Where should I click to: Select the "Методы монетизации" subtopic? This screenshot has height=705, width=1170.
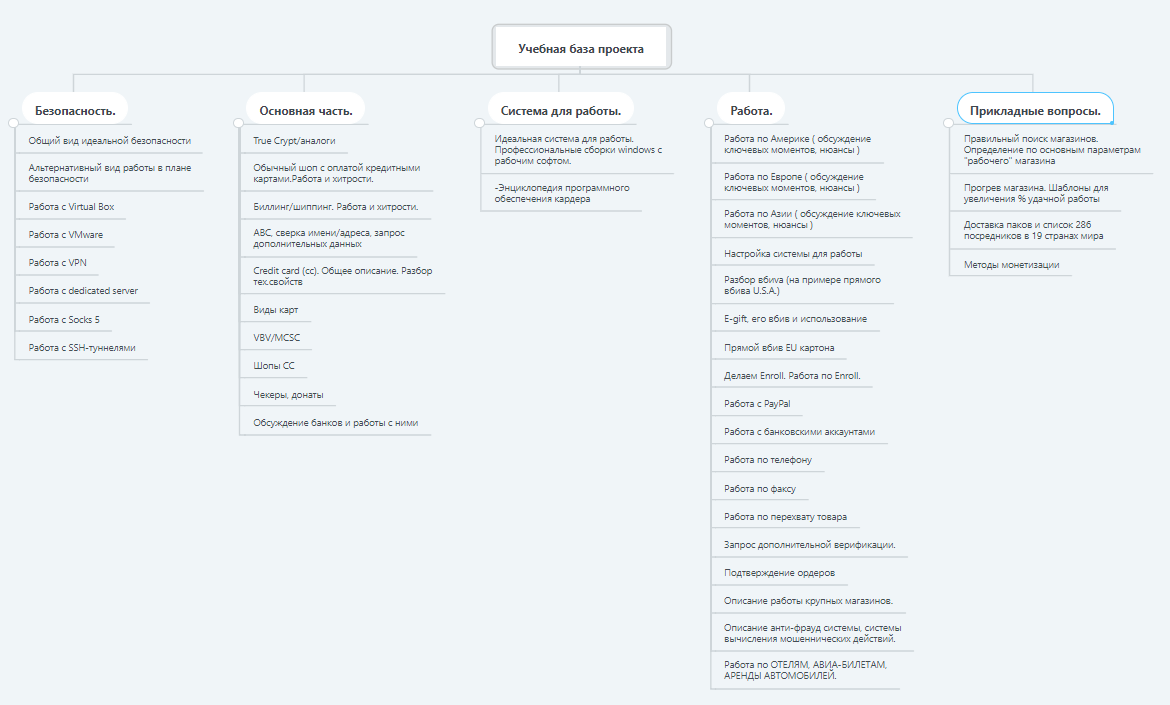(x=1011, y=265)
